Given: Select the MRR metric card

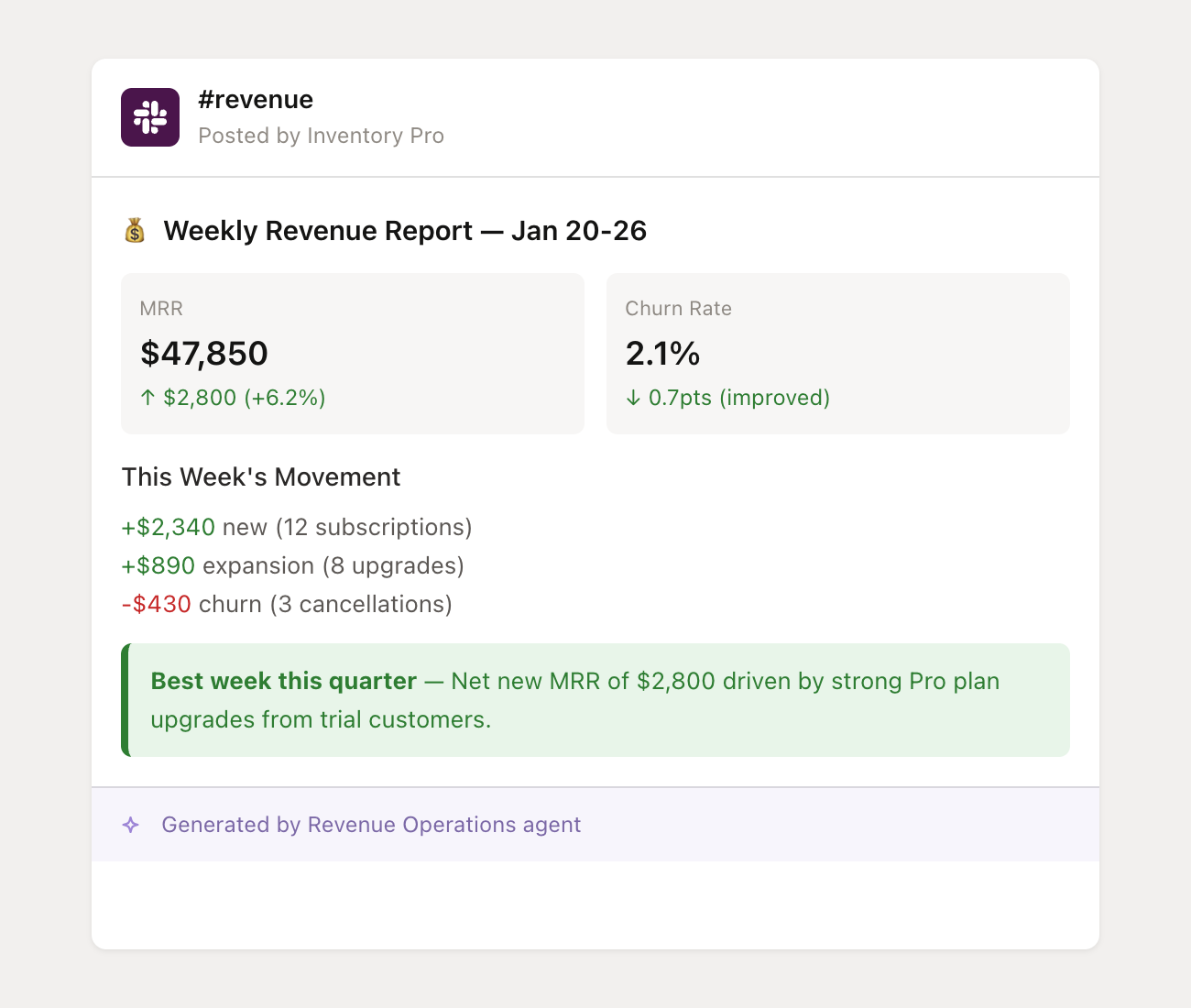Looking at the screenshot, I should click(x=353, y=354).
